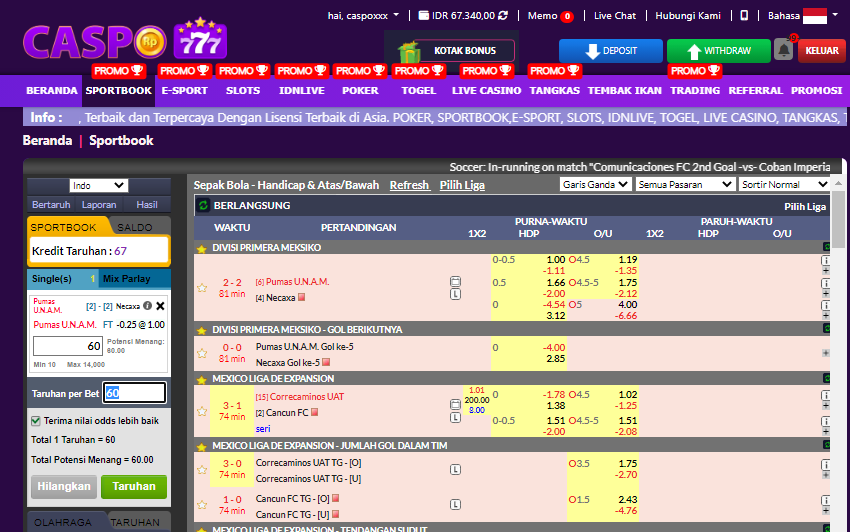Viewport: 850px width, 532px height.
Task: Click the live L icon for Cancun FC TG
Action: point(455,505)
